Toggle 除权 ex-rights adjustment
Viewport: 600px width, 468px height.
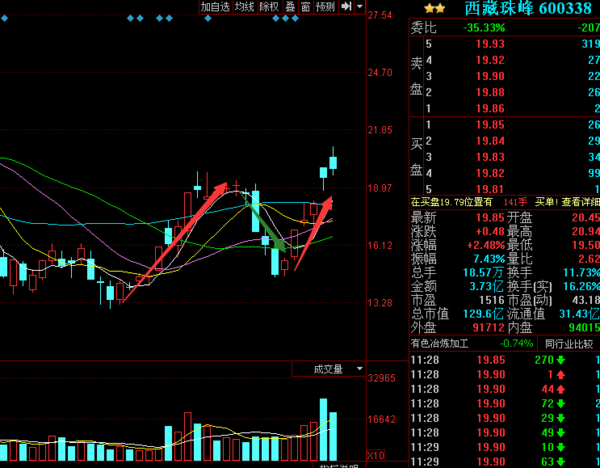[x=269, y=7]
